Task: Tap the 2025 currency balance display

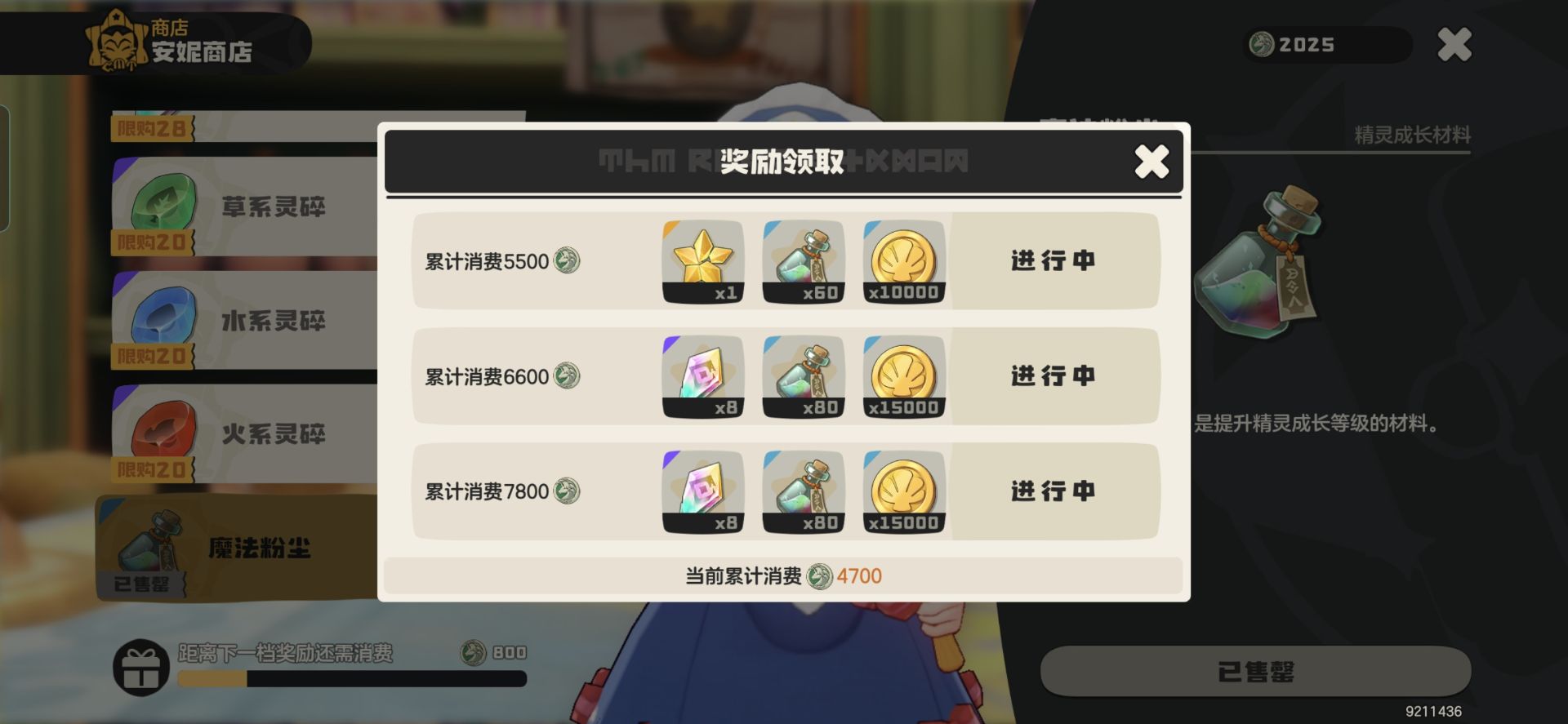Action: click(1328, 44)
